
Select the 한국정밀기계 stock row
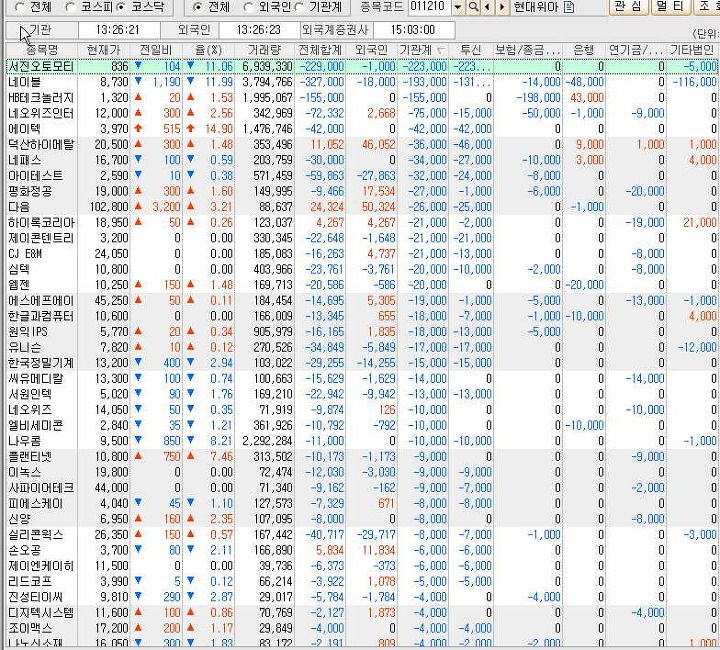click(x=362, y=363)
